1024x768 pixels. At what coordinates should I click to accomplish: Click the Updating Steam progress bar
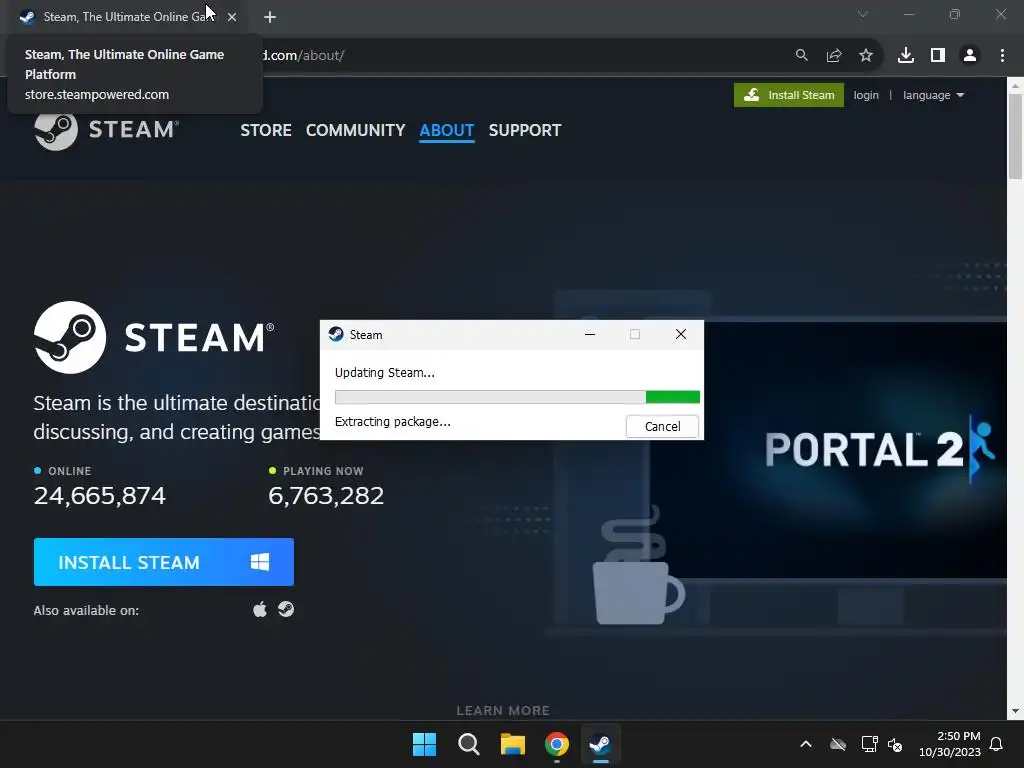(x=517, y=397)
